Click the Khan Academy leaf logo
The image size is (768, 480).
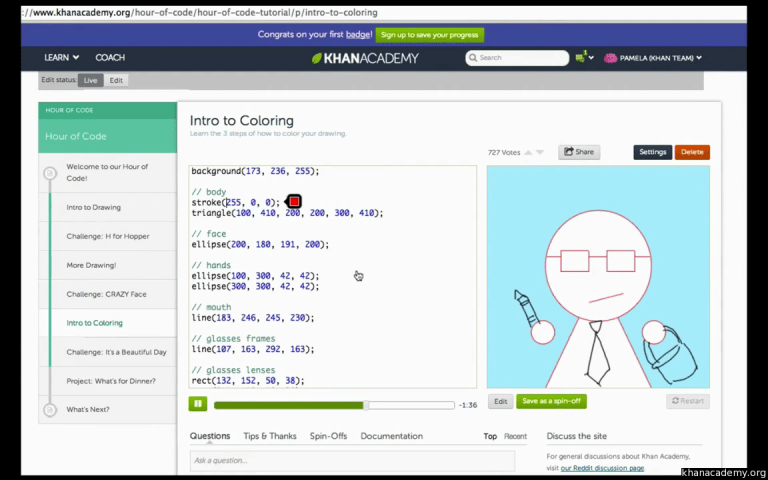(317, 58)
